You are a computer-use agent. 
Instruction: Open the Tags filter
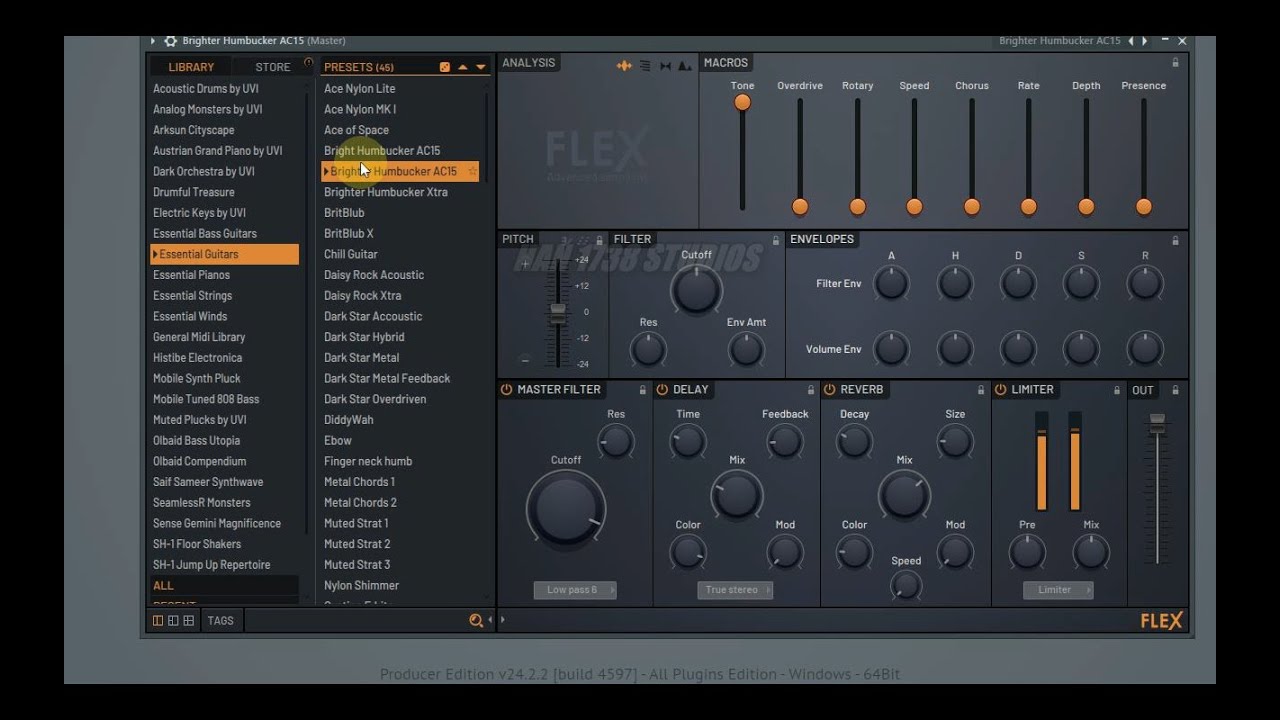point(220,621)
